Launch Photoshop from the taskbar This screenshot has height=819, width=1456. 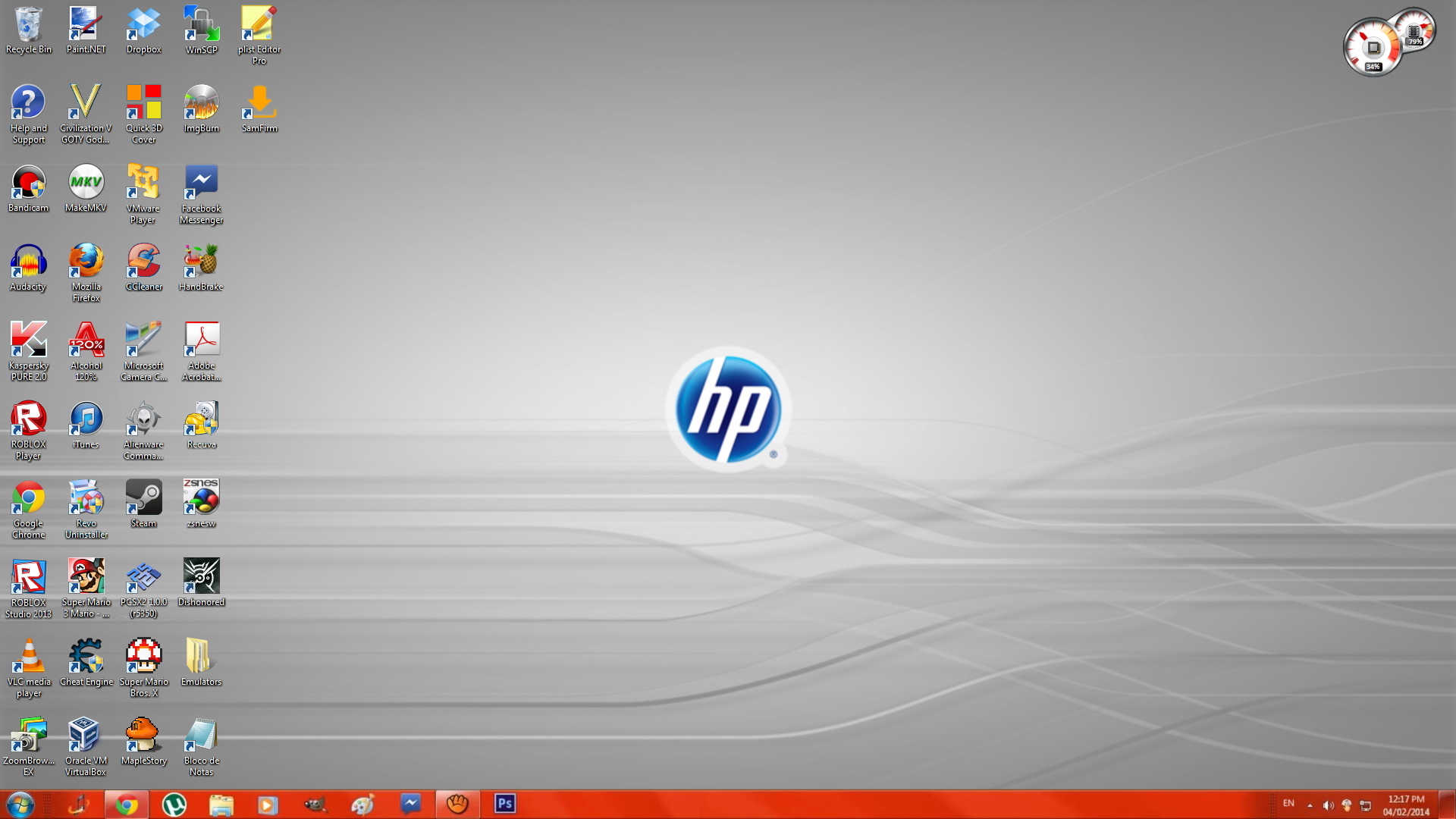pos(505,804)
